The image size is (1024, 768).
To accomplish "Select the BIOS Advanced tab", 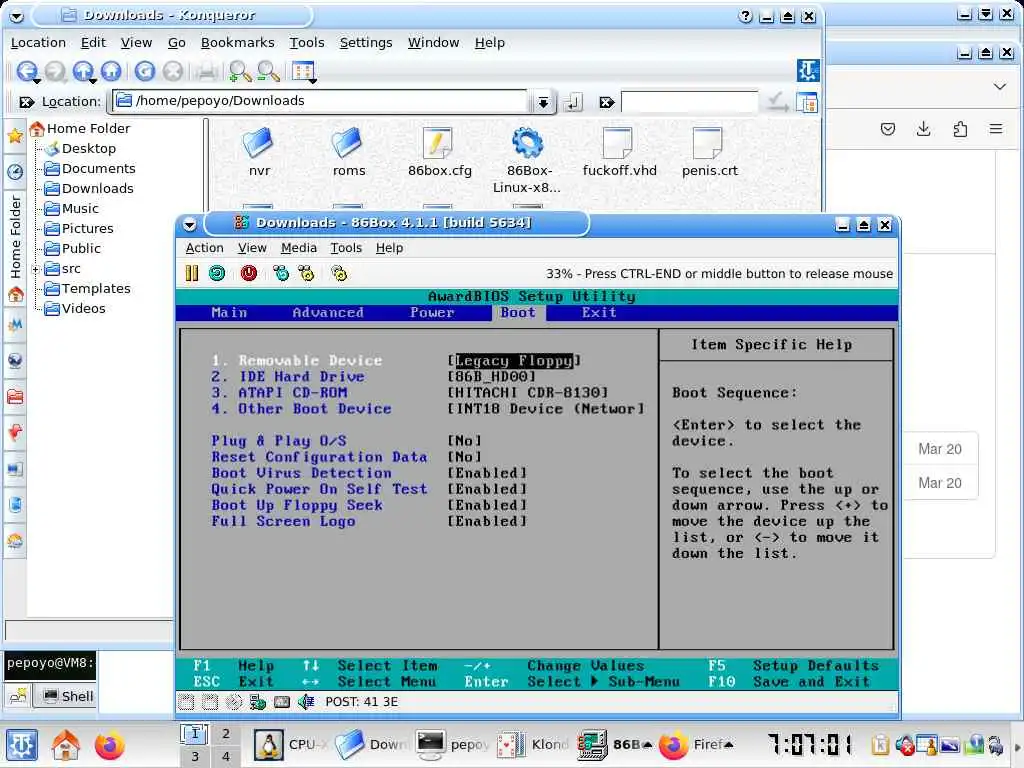I will click(328, 313).
